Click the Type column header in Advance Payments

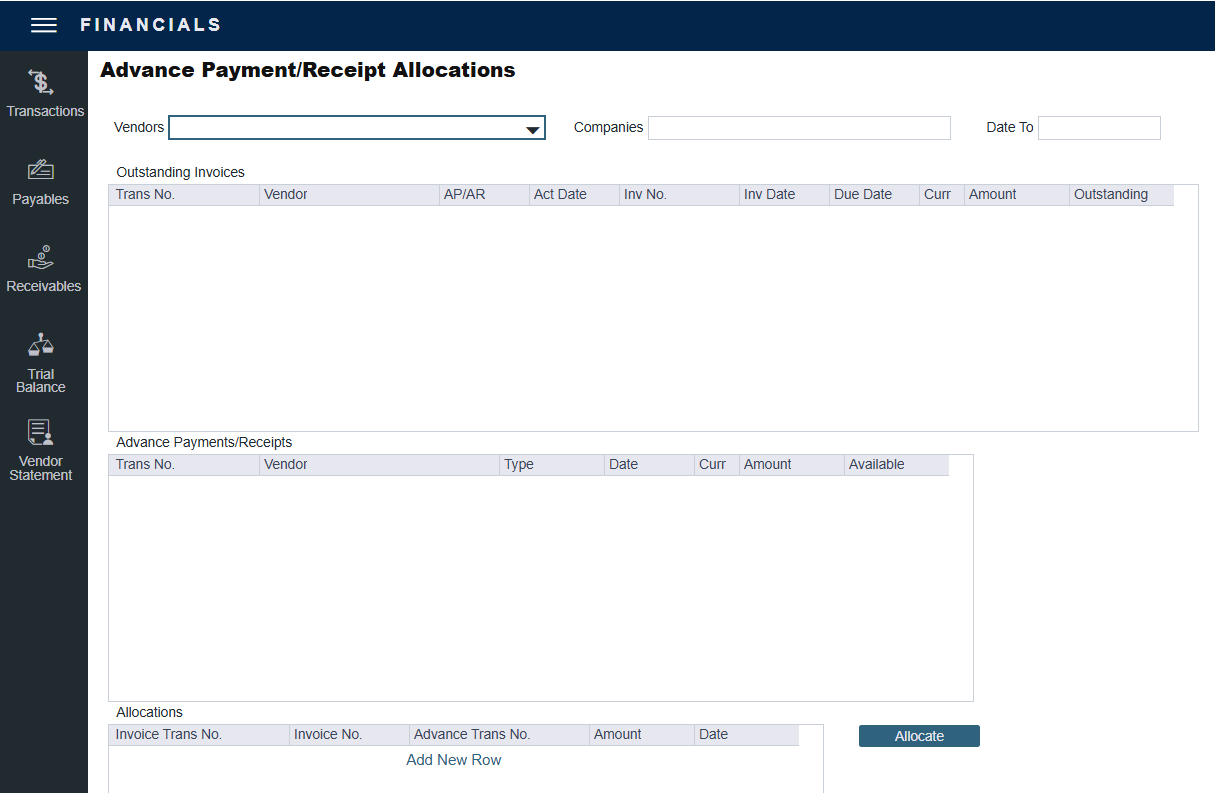point(519,465)
